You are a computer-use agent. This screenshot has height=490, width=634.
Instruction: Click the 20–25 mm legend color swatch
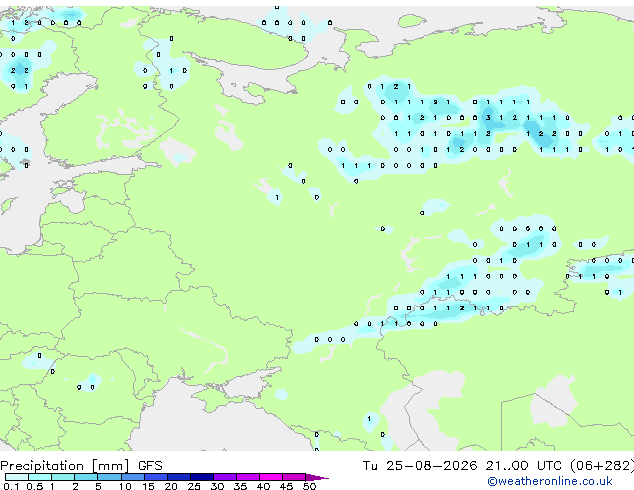(178, 477)
